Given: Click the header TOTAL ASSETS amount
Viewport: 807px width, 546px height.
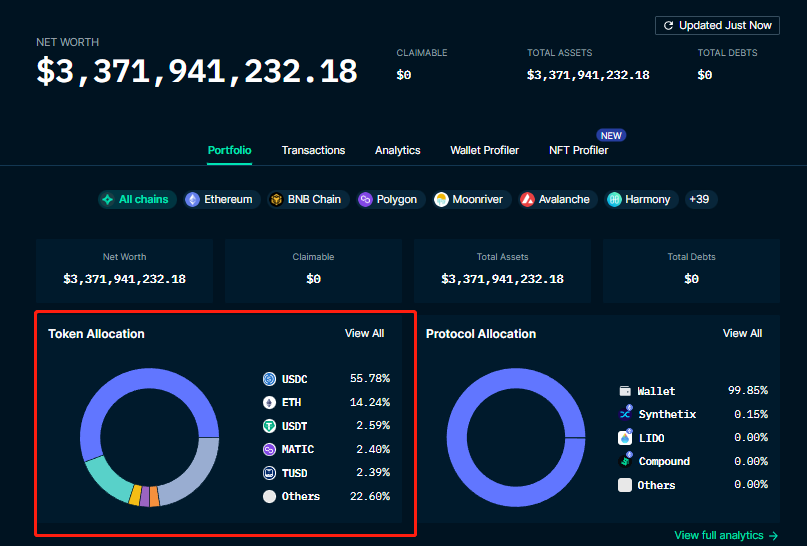Looking at the screenshot, I should pyautogui.click(x=588, y=75).
